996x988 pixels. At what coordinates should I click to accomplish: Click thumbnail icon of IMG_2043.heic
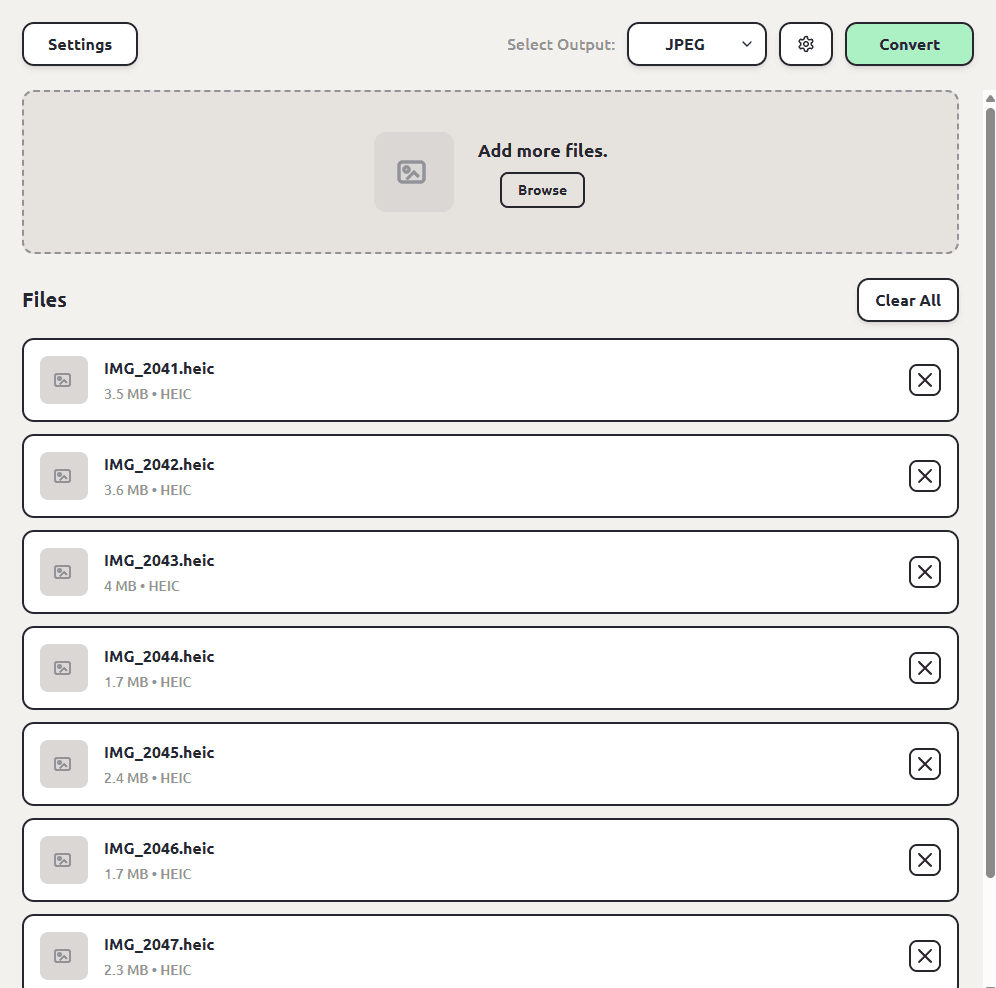[x=64, y=572]
